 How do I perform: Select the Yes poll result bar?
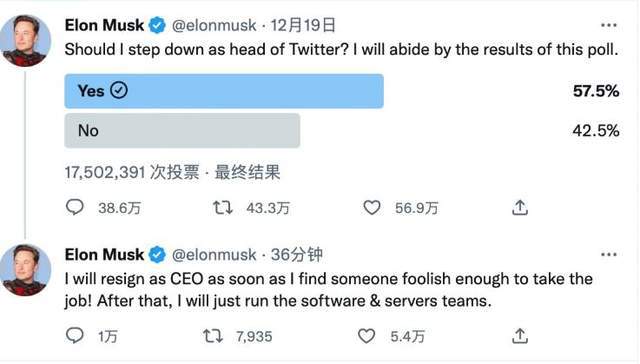click(224, 91)
